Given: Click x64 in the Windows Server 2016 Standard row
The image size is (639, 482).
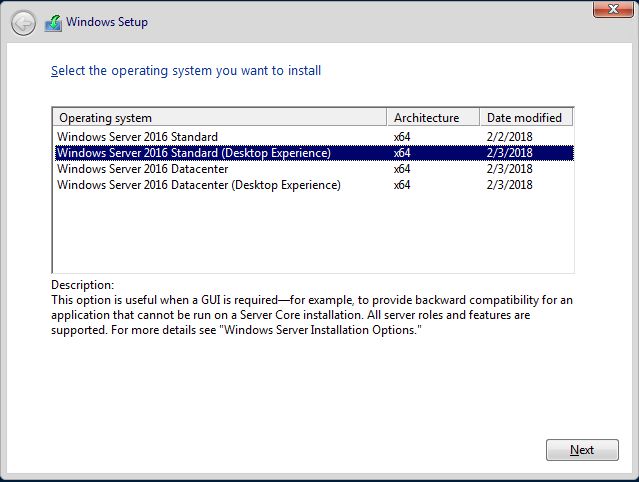Looking at the screenshot, I should point(402,136).
